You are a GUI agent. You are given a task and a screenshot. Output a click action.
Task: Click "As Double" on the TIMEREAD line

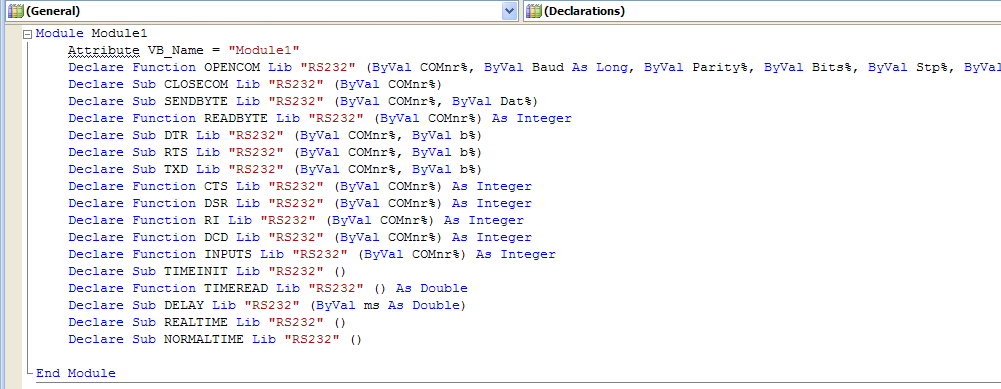coord(432,288)
